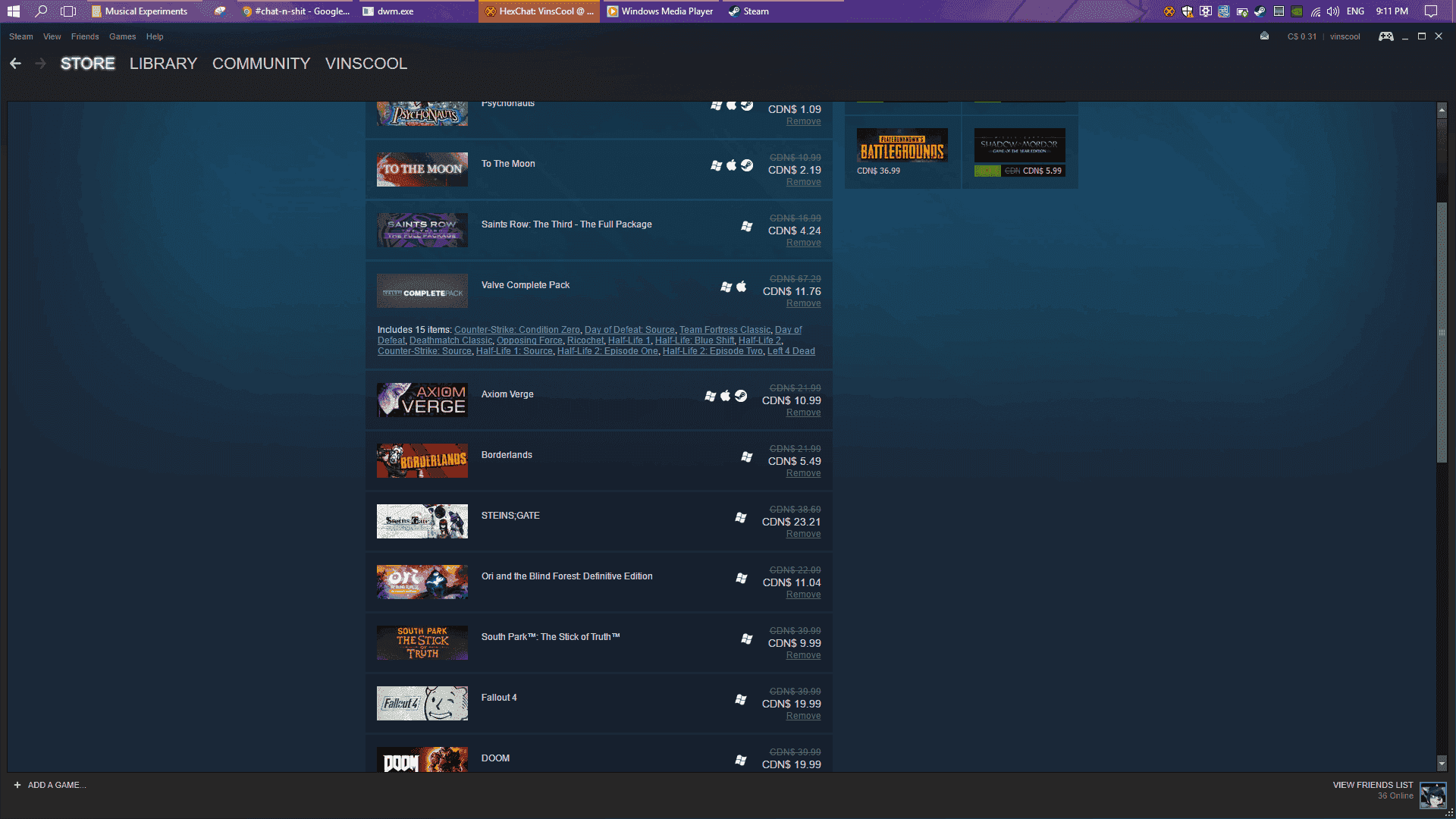Click the Windows icon on Axiom Verge row
1456x819 pixels.
coord(711,396)
